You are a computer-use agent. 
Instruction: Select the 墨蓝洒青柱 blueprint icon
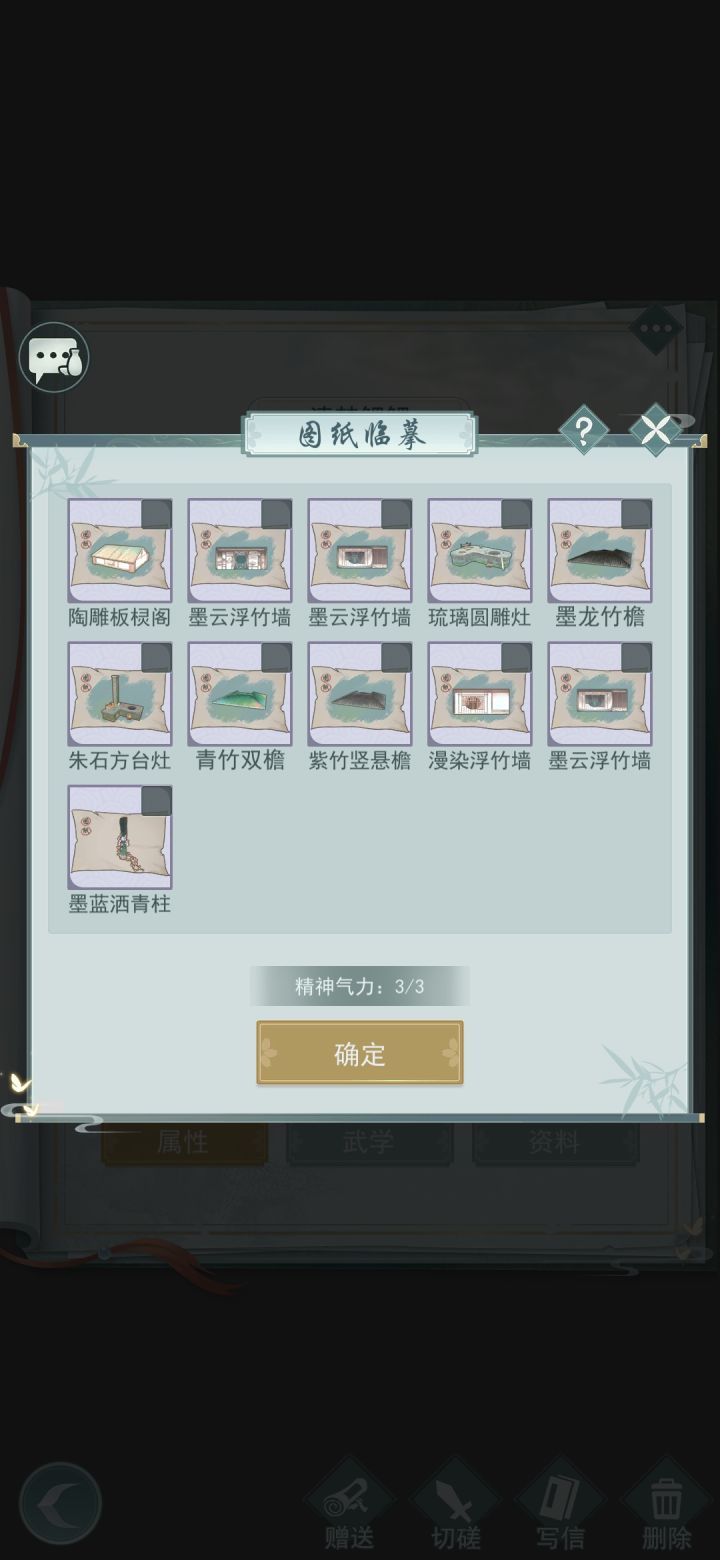120,837
